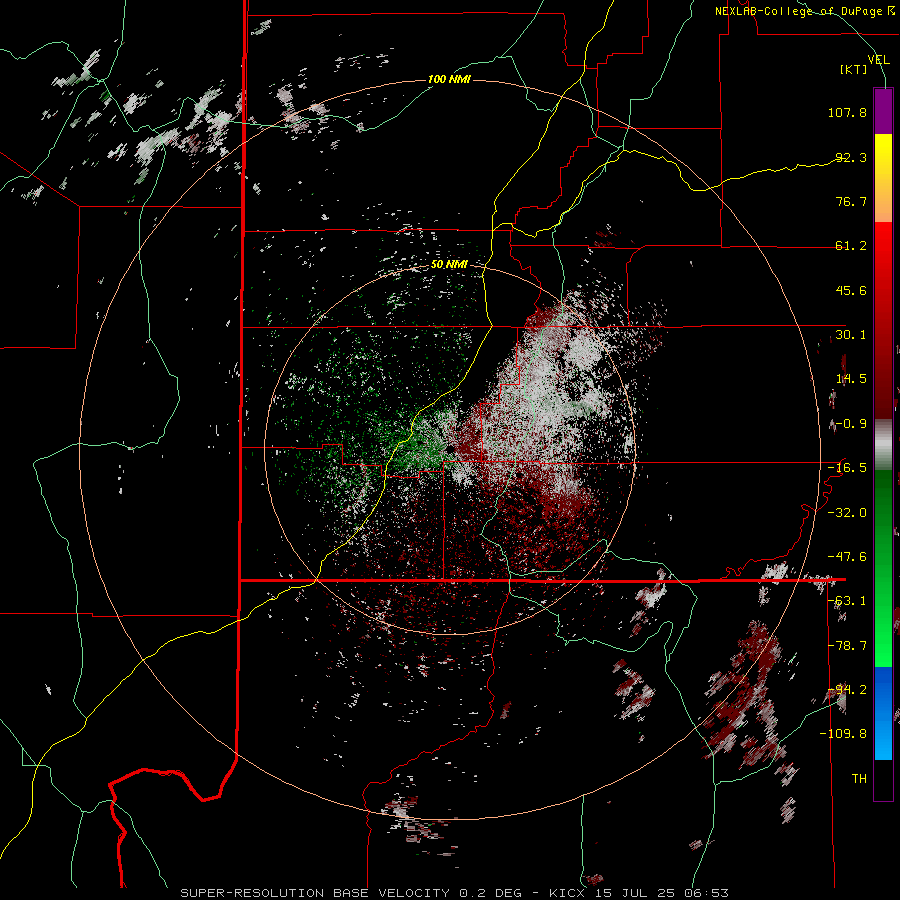Click the -94.2 scale value
Screen dimensions: 900x900
pos(847,690)
